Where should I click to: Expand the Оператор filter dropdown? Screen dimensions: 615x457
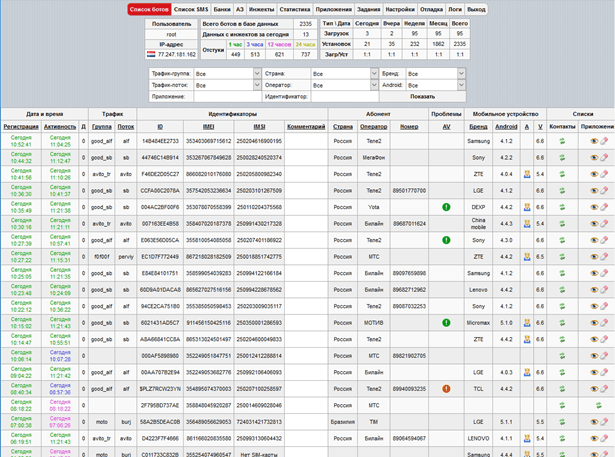(345, 85)
